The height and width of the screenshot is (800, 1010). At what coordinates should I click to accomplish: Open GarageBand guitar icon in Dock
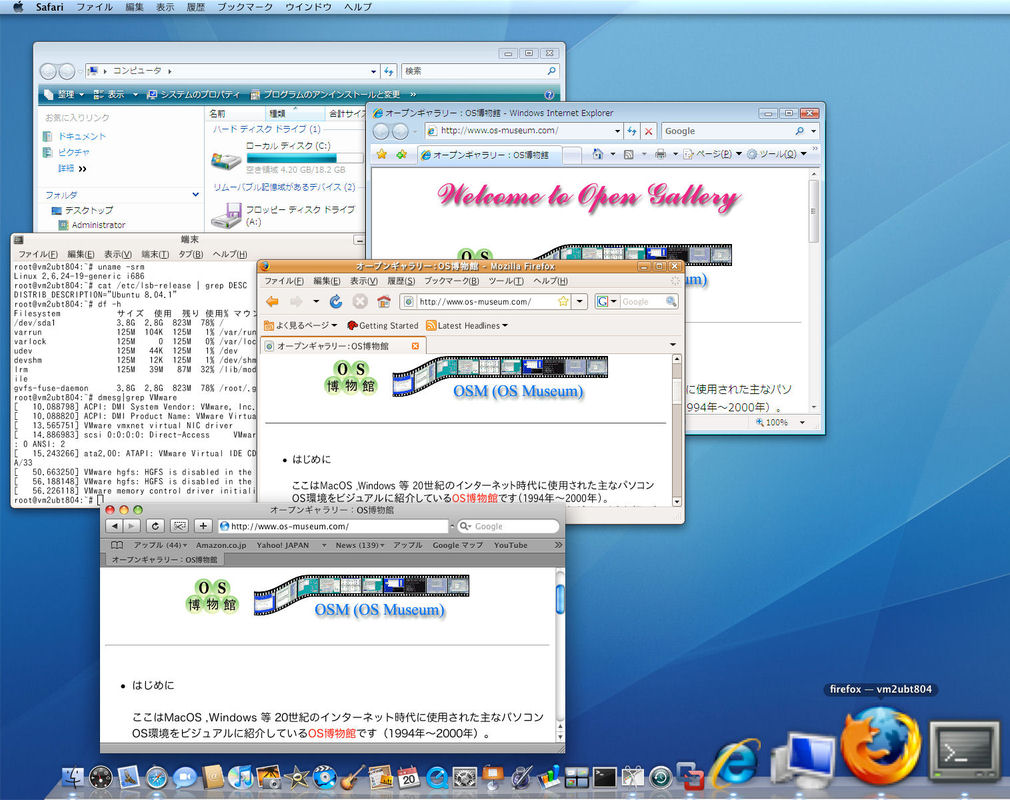(352, 777)
